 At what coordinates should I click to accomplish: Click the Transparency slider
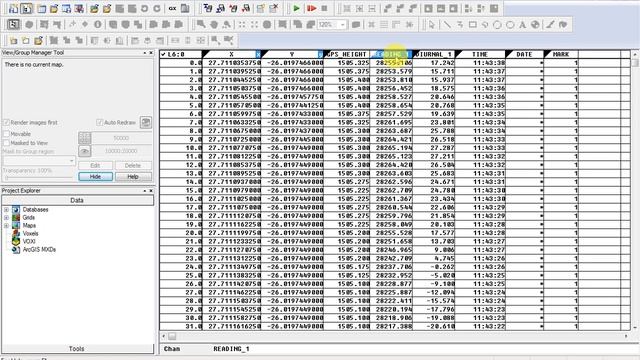tap(39, 178)
